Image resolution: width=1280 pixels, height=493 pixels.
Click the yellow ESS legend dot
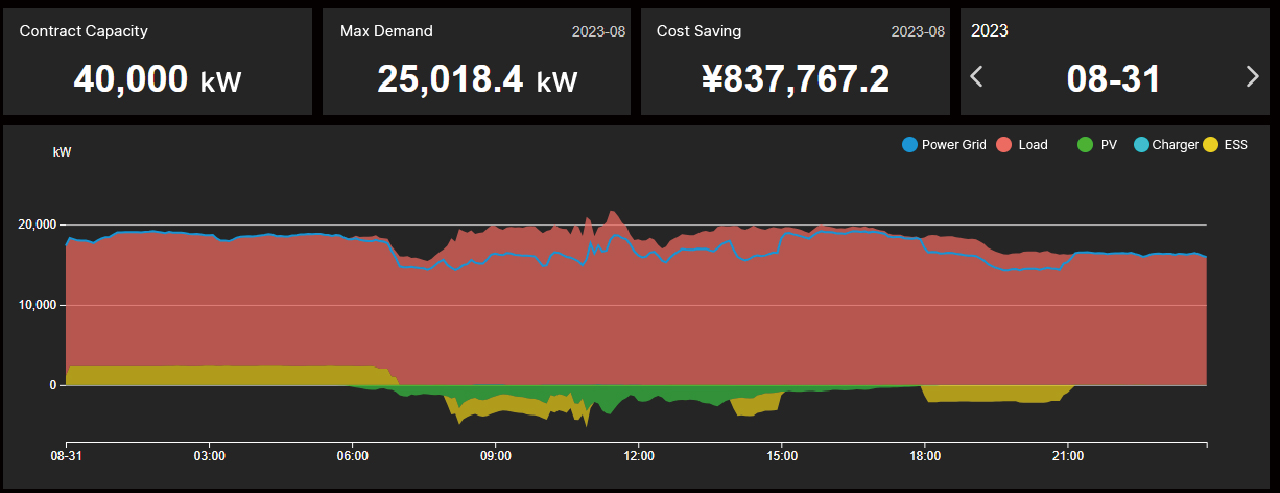click(x=1211, y=145)
